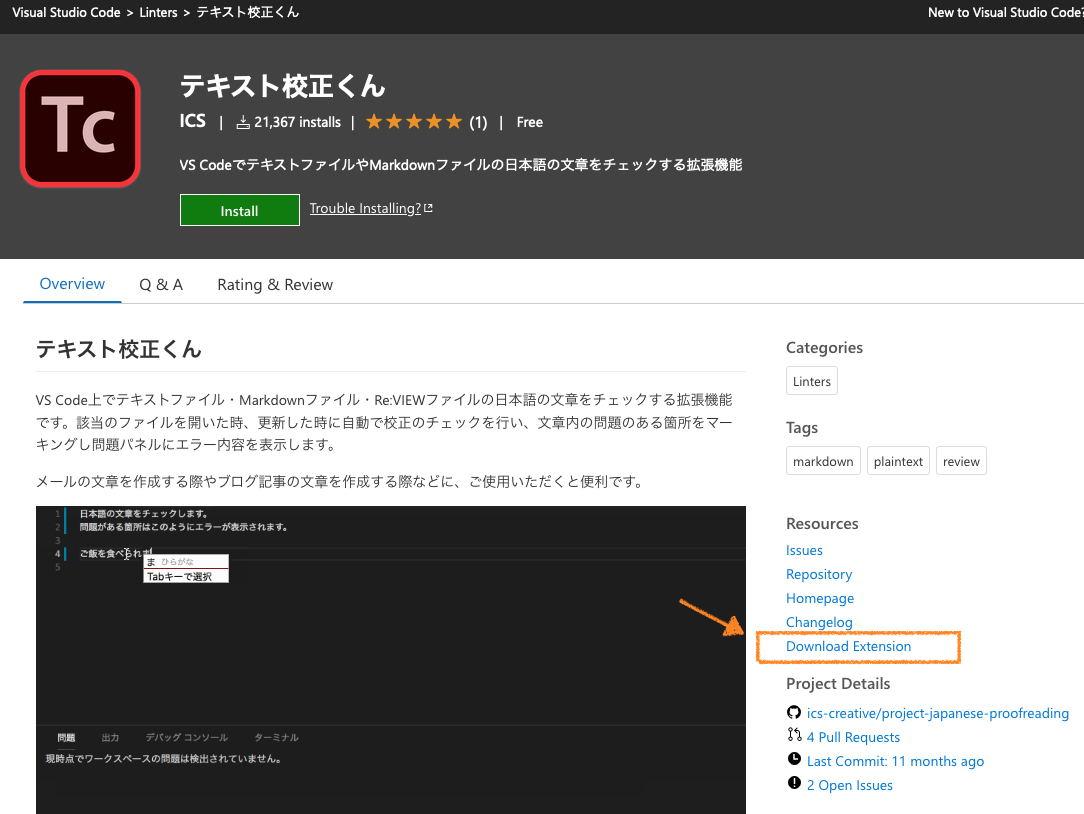Open the Homepage resource link
The height and width of the screenshot is (814, 1084).
[x=820, y=598]
